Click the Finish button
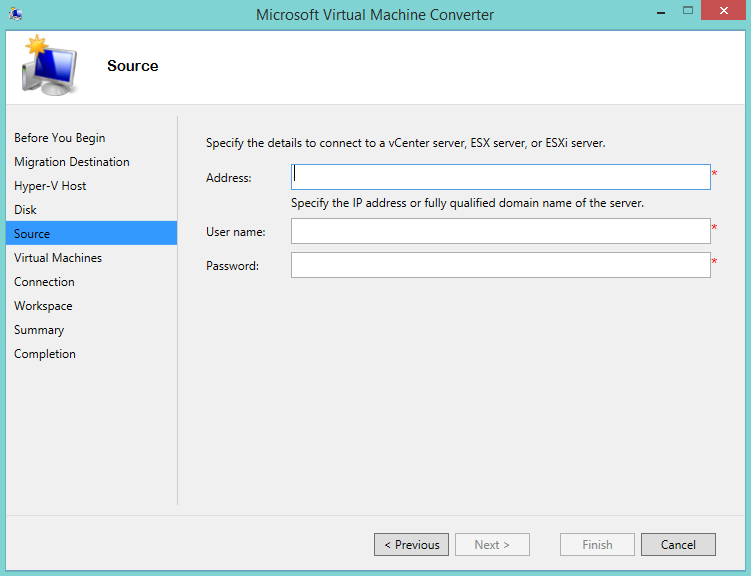This screenshot has width=751, height=576. click(597, 544)
